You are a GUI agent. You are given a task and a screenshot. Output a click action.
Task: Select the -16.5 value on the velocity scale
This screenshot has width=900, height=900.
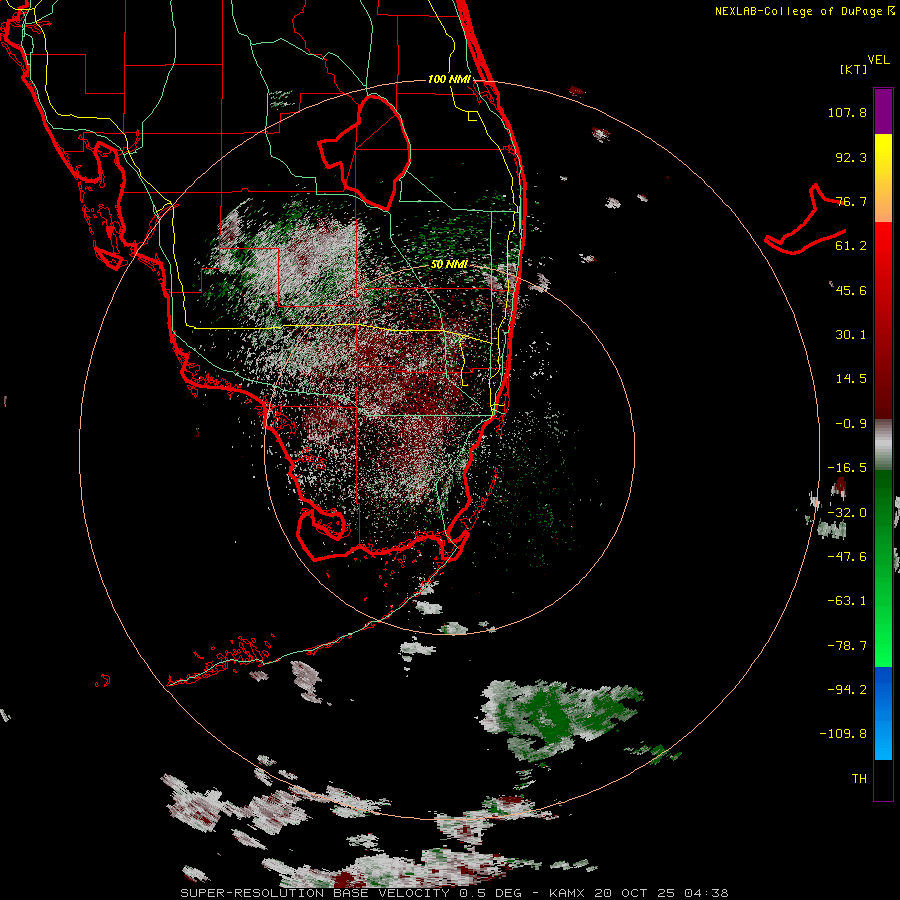click(847, 468)
